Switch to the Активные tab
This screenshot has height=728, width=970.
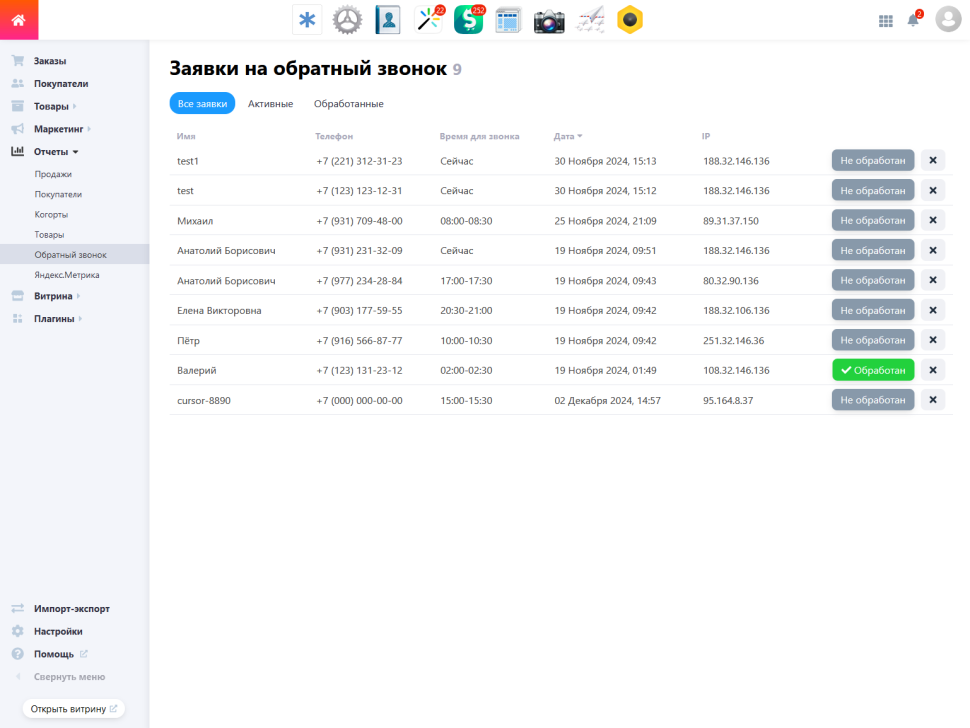[x=270, y=103]
